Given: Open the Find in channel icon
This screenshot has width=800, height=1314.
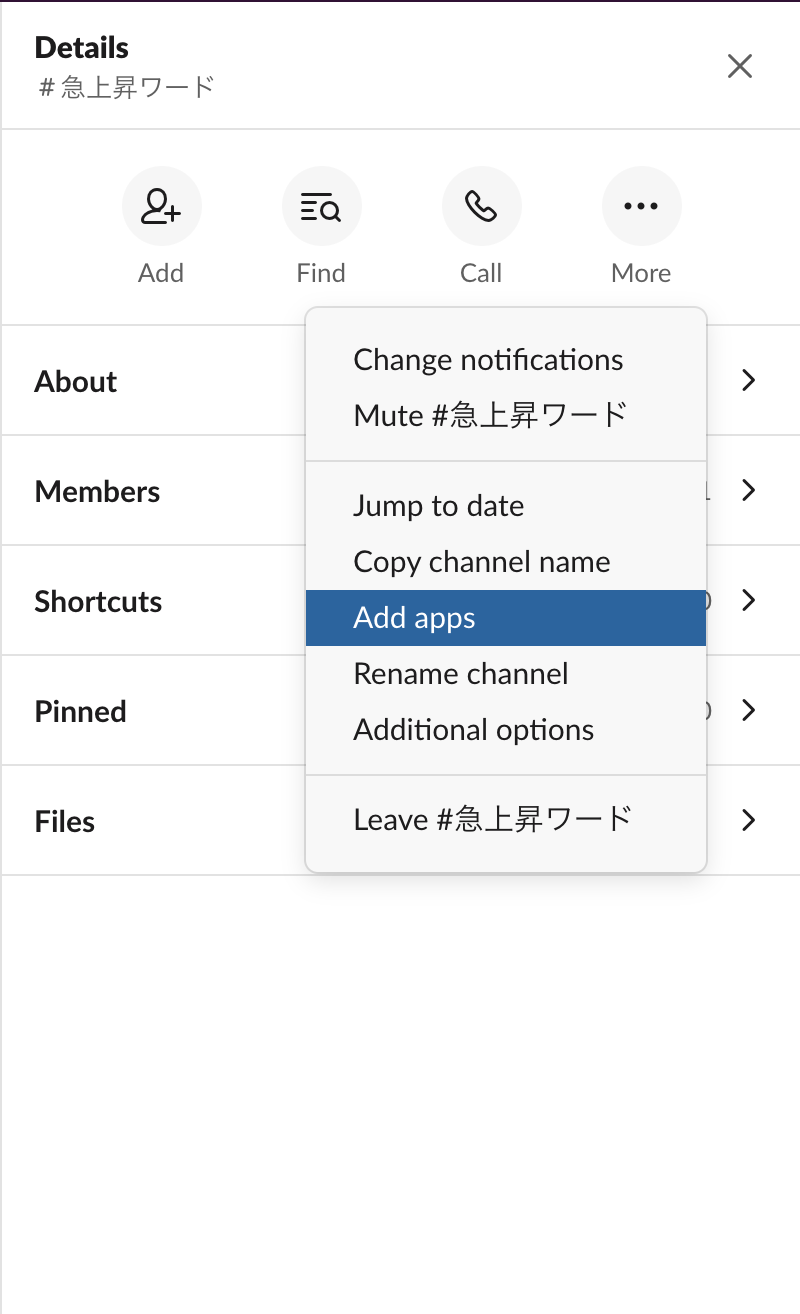Looking at the screenshot, I should pyautogui.click(x=321, y=207).
